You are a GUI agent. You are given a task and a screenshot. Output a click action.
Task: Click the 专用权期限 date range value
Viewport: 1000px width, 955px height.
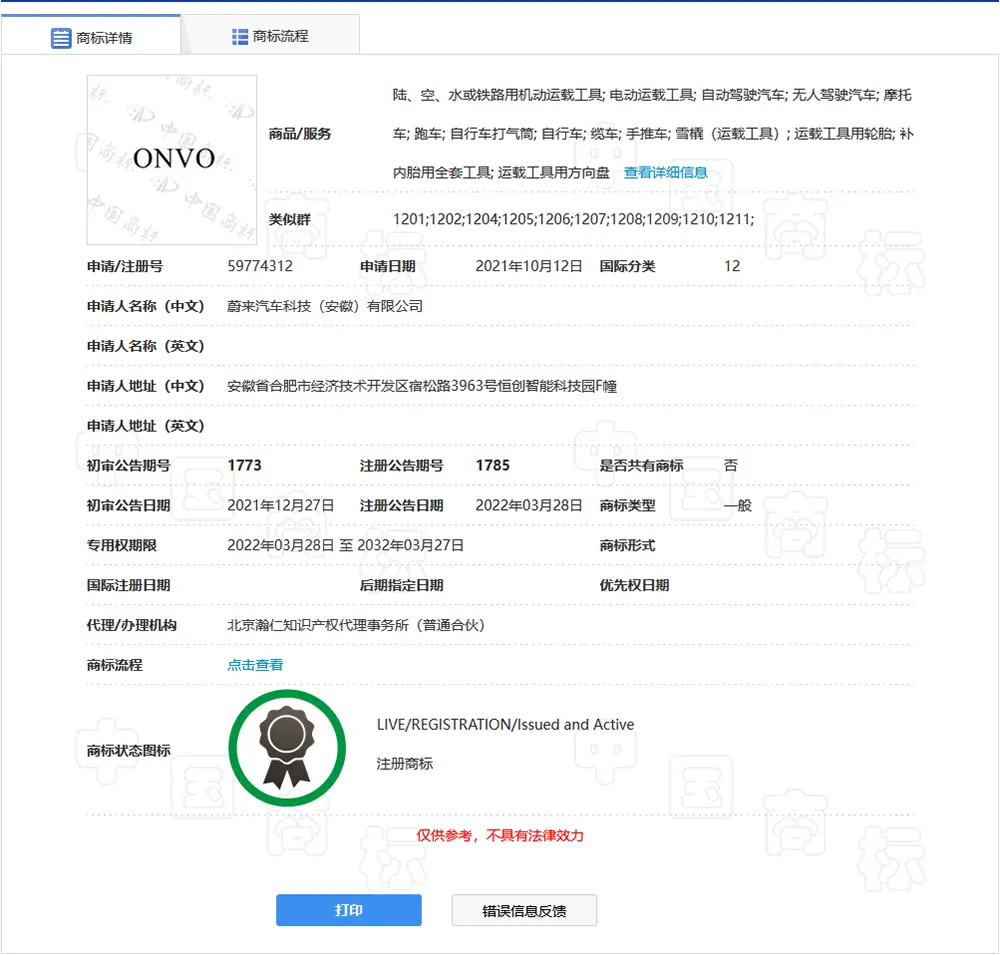tap(346, 545)
